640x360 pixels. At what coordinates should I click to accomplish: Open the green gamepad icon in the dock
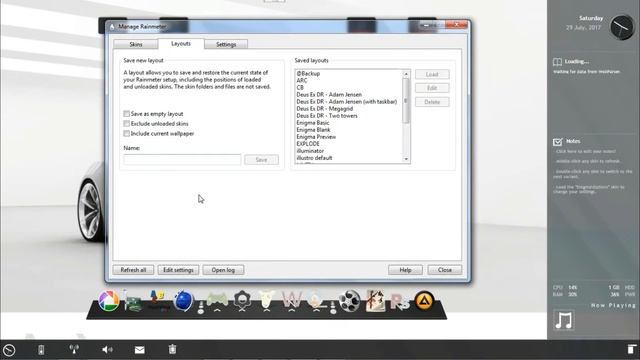pos(217,300)
